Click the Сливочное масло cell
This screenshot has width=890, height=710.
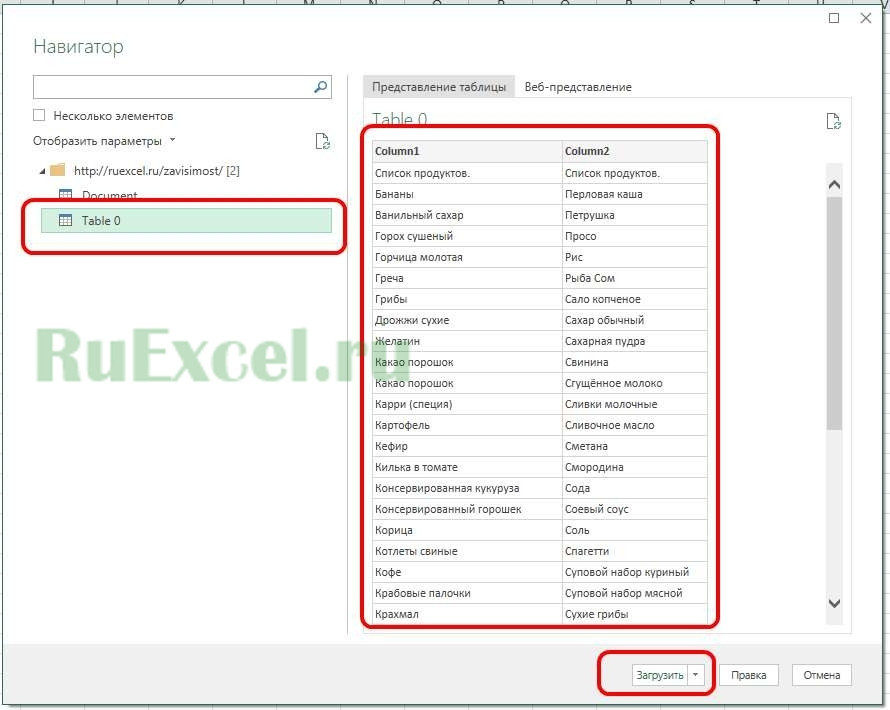pos(635,425)
